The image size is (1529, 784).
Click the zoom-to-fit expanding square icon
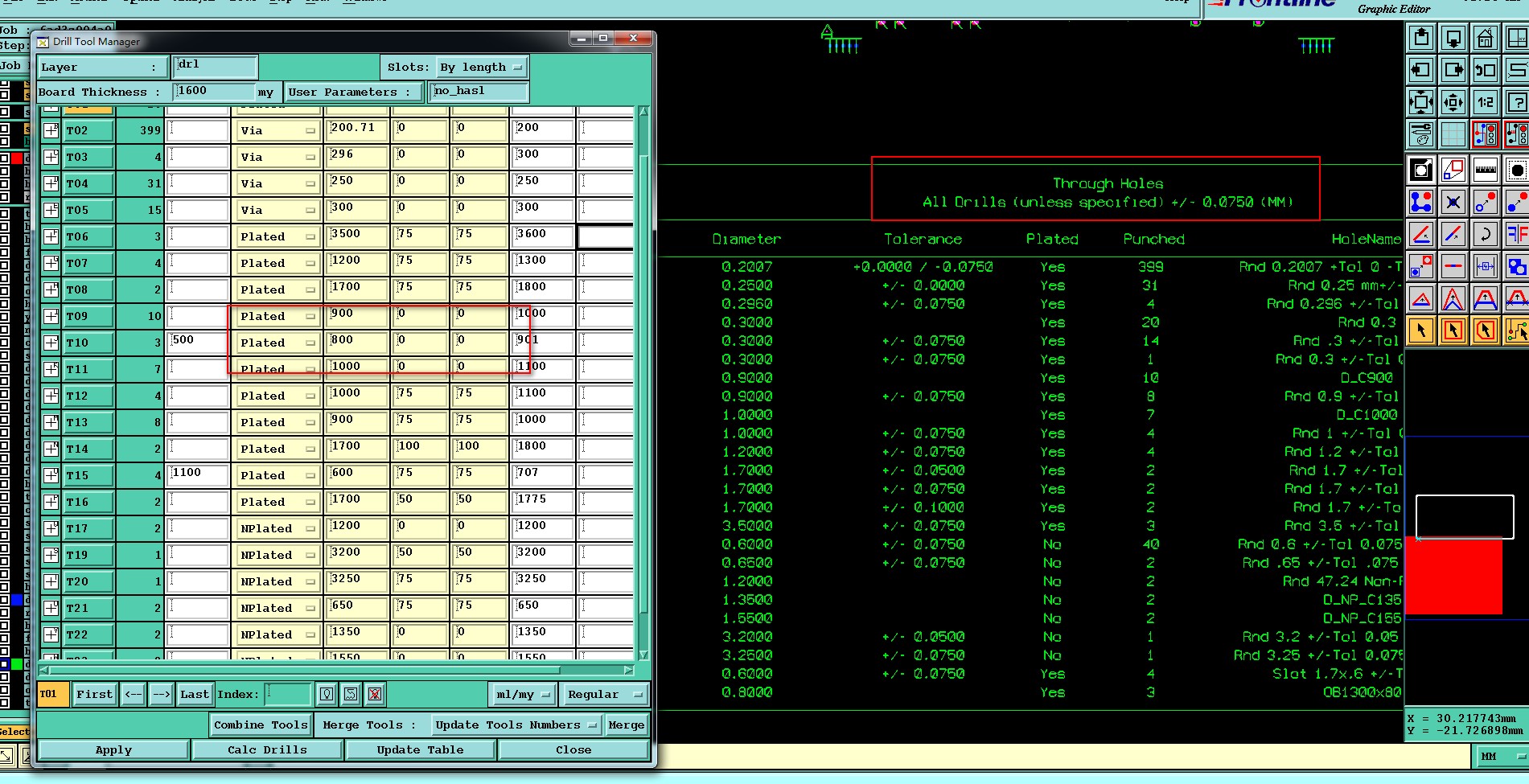point(1421,102)
